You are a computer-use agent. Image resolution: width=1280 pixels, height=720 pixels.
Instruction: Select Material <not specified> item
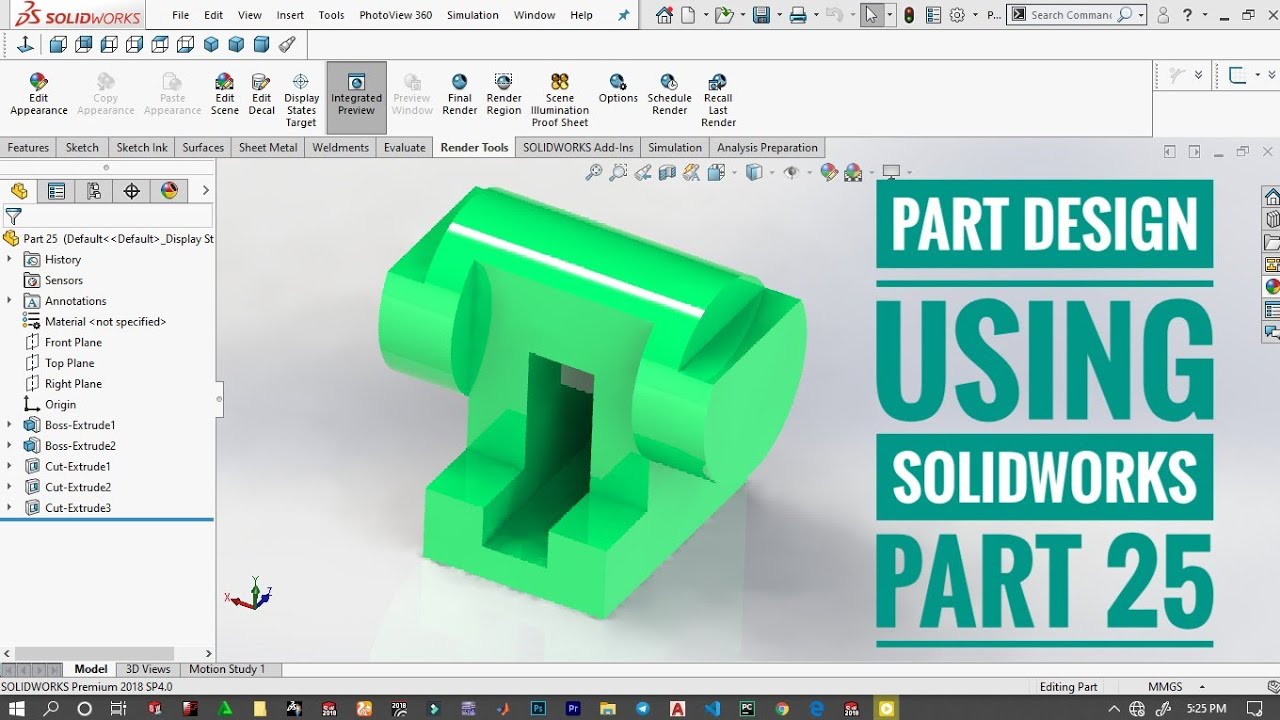click(x=105, y=322)
